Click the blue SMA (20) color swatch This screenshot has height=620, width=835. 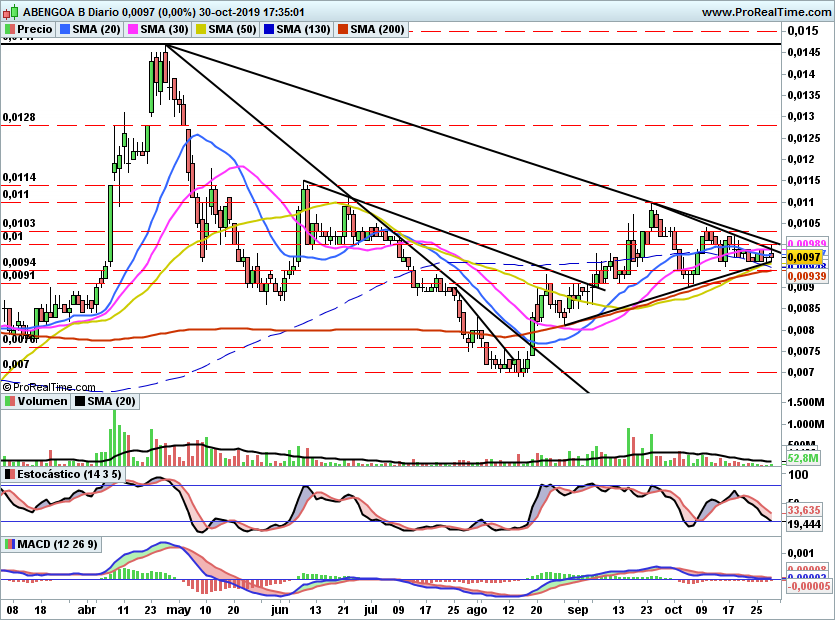(65, 29)
